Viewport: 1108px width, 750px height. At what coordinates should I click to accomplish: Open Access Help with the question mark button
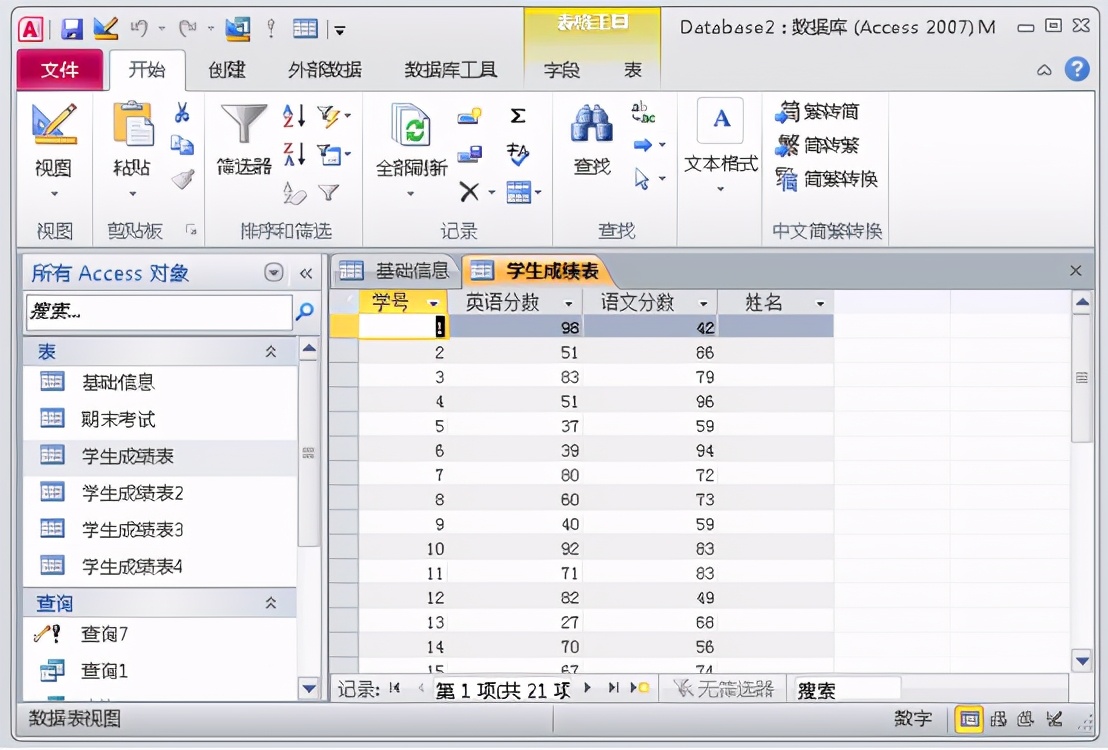point(1075,71)
